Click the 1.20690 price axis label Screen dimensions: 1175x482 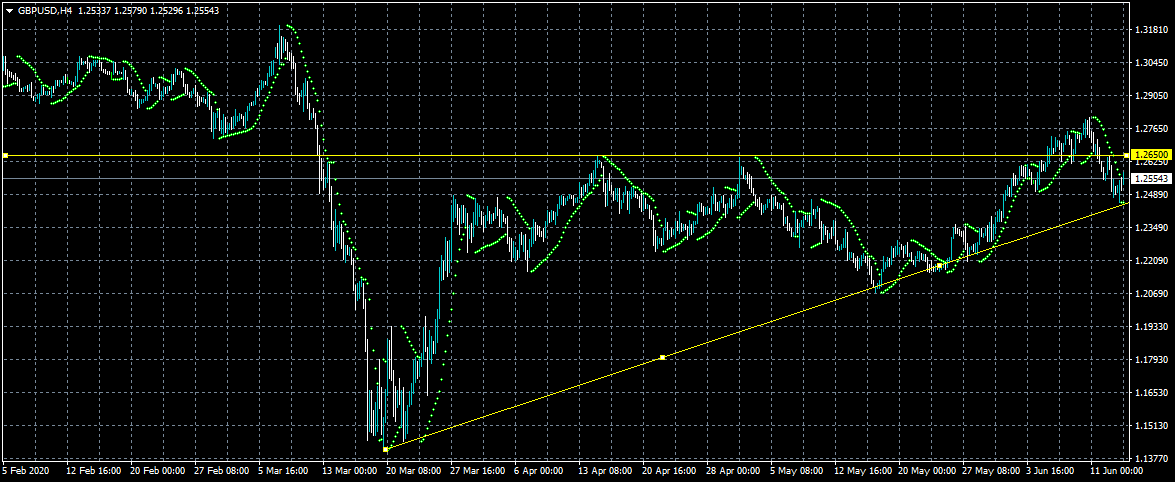click(x=1153, y=294)
